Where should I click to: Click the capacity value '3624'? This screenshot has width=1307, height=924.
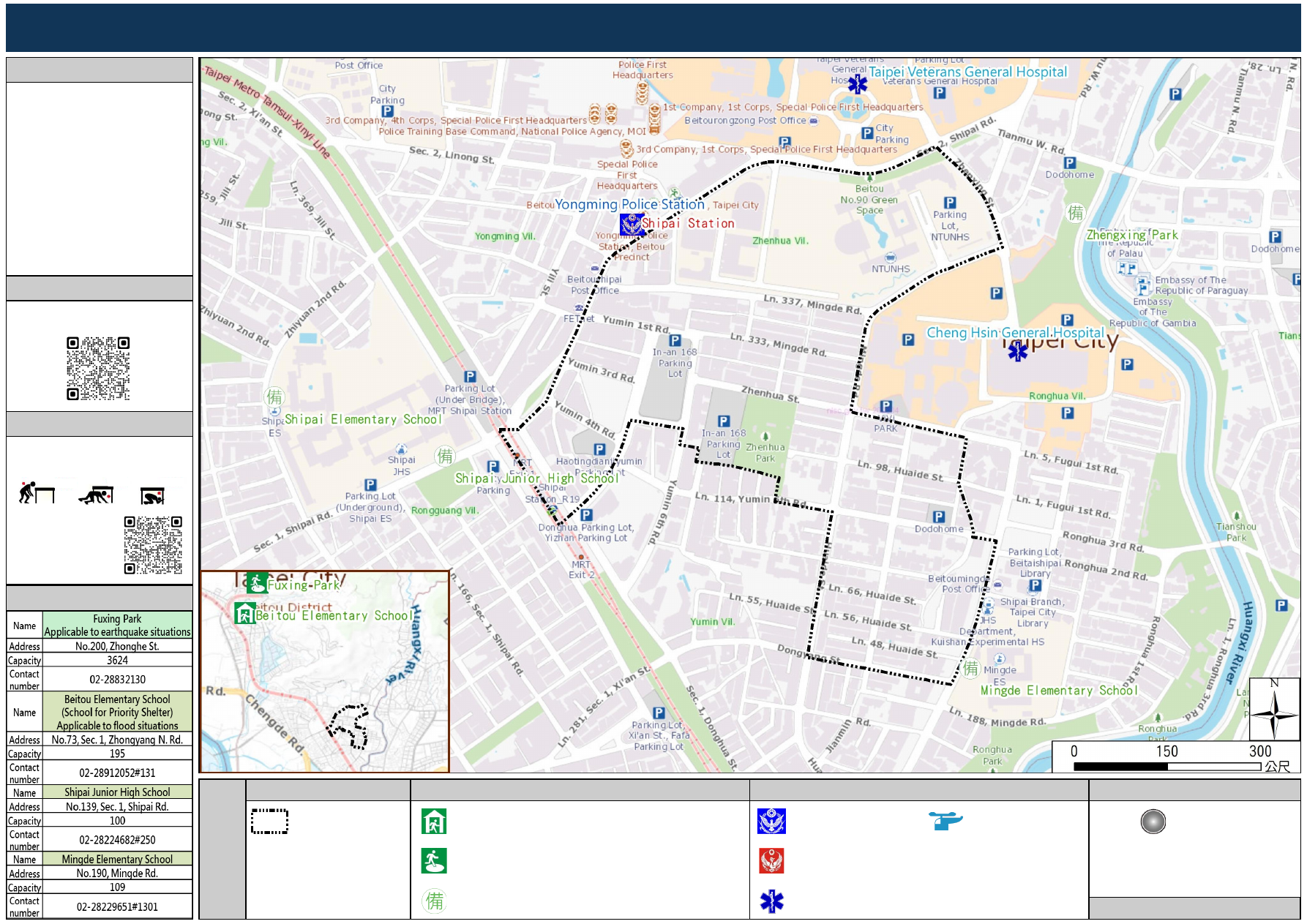117,660
